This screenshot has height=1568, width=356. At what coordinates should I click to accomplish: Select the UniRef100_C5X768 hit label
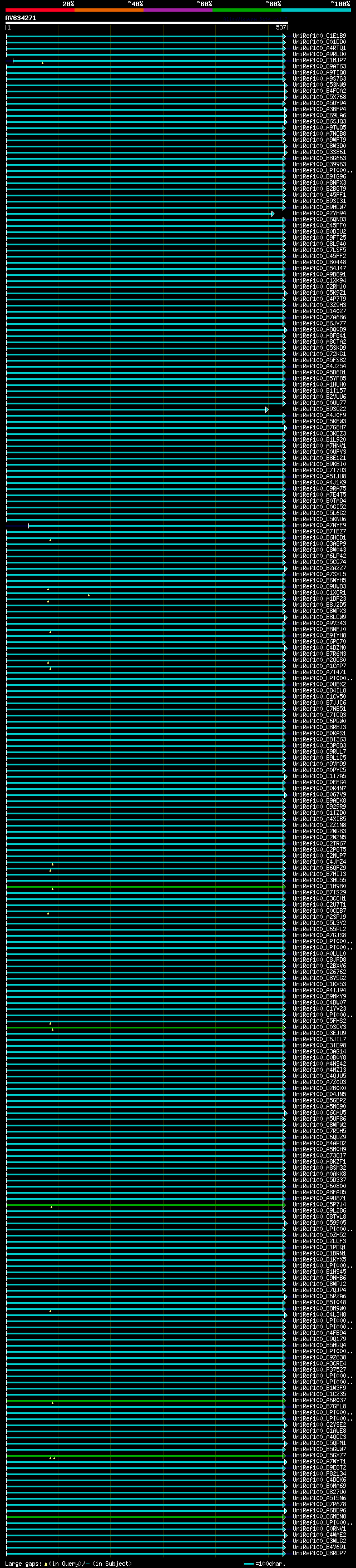point(319,97)
